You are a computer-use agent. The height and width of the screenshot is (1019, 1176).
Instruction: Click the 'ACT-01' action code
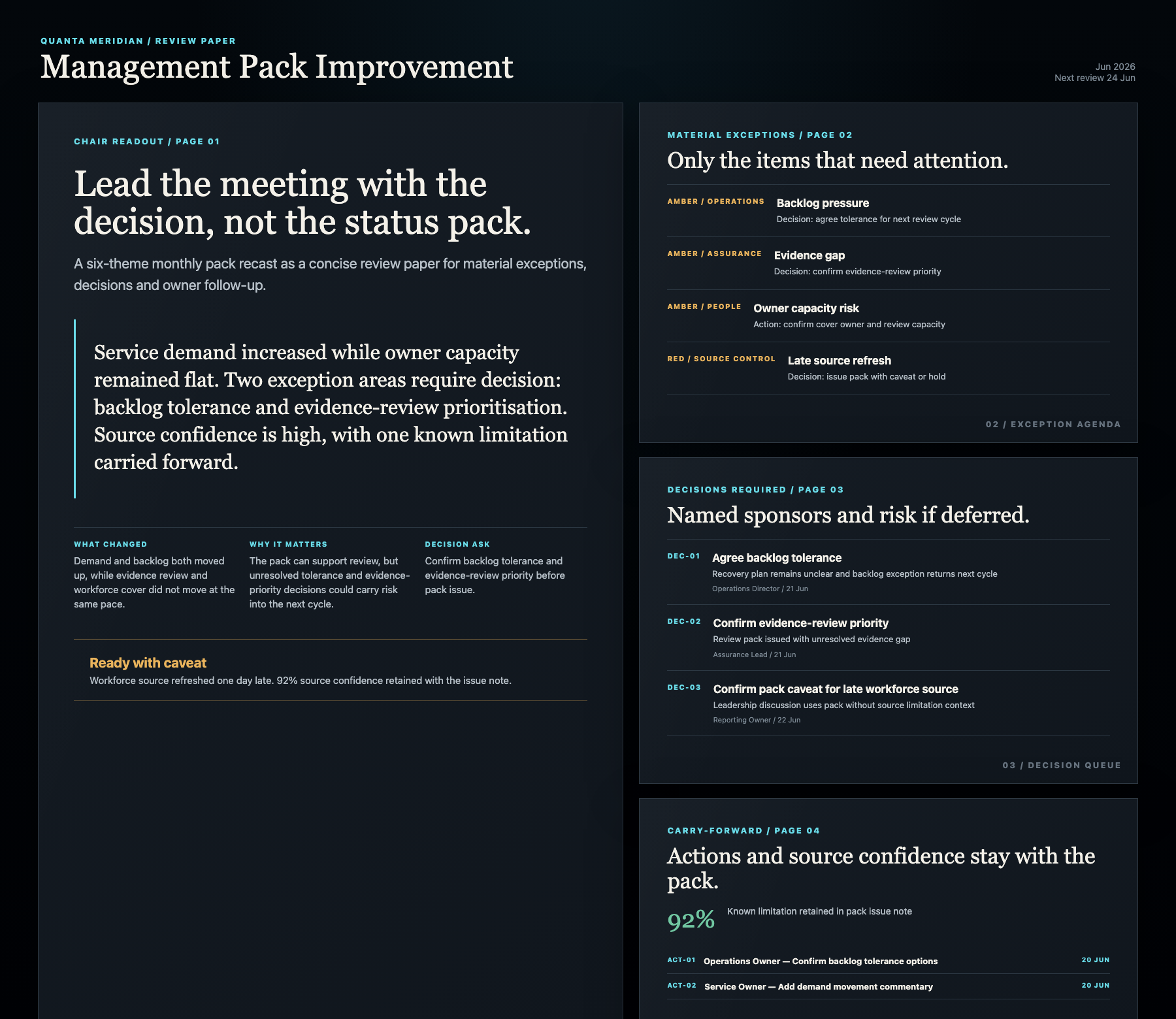681,960
